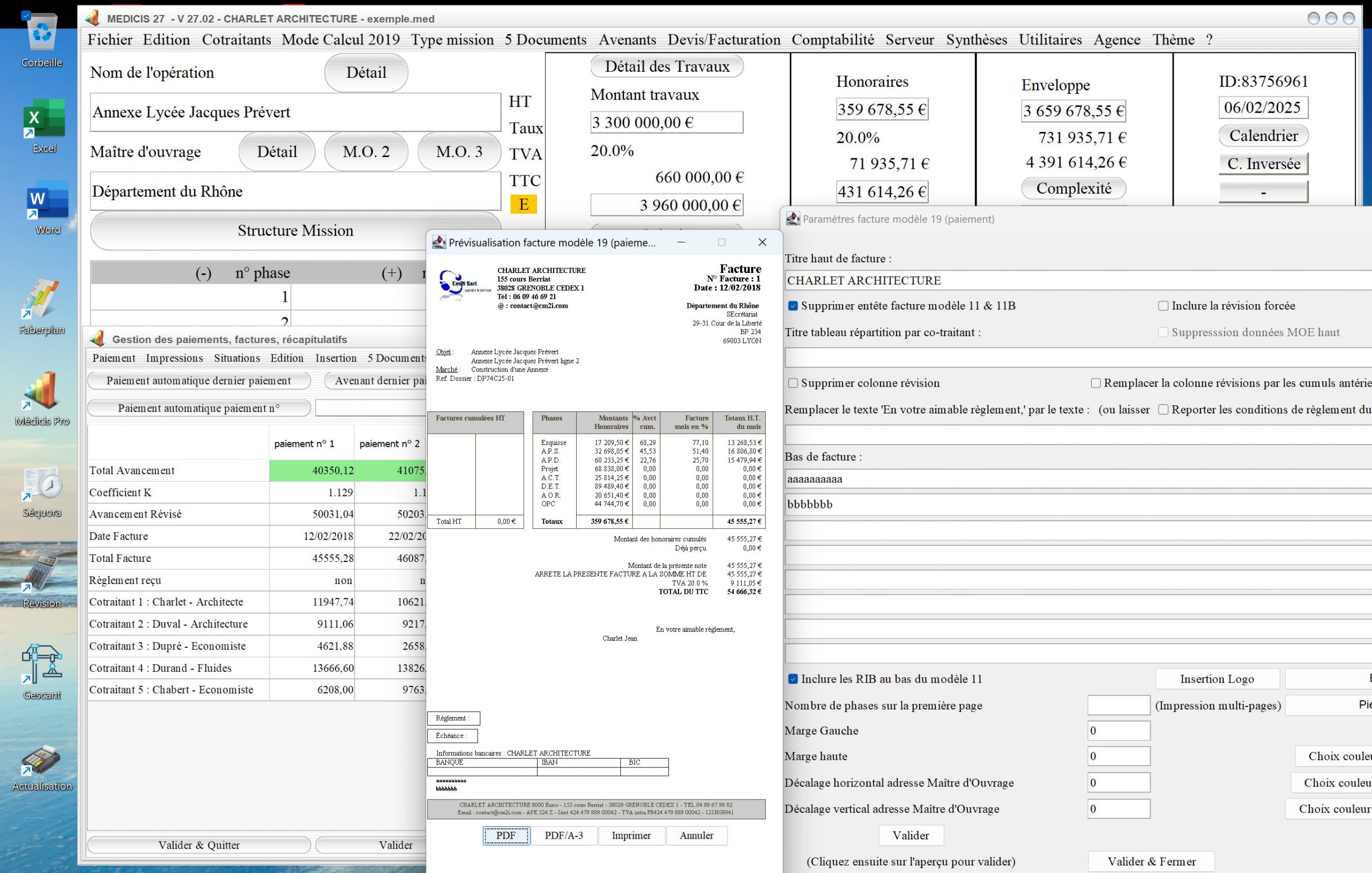Open Situations menu in Gestion des paiements
This screenshot has width=1372, height=873.
[237, 358]
